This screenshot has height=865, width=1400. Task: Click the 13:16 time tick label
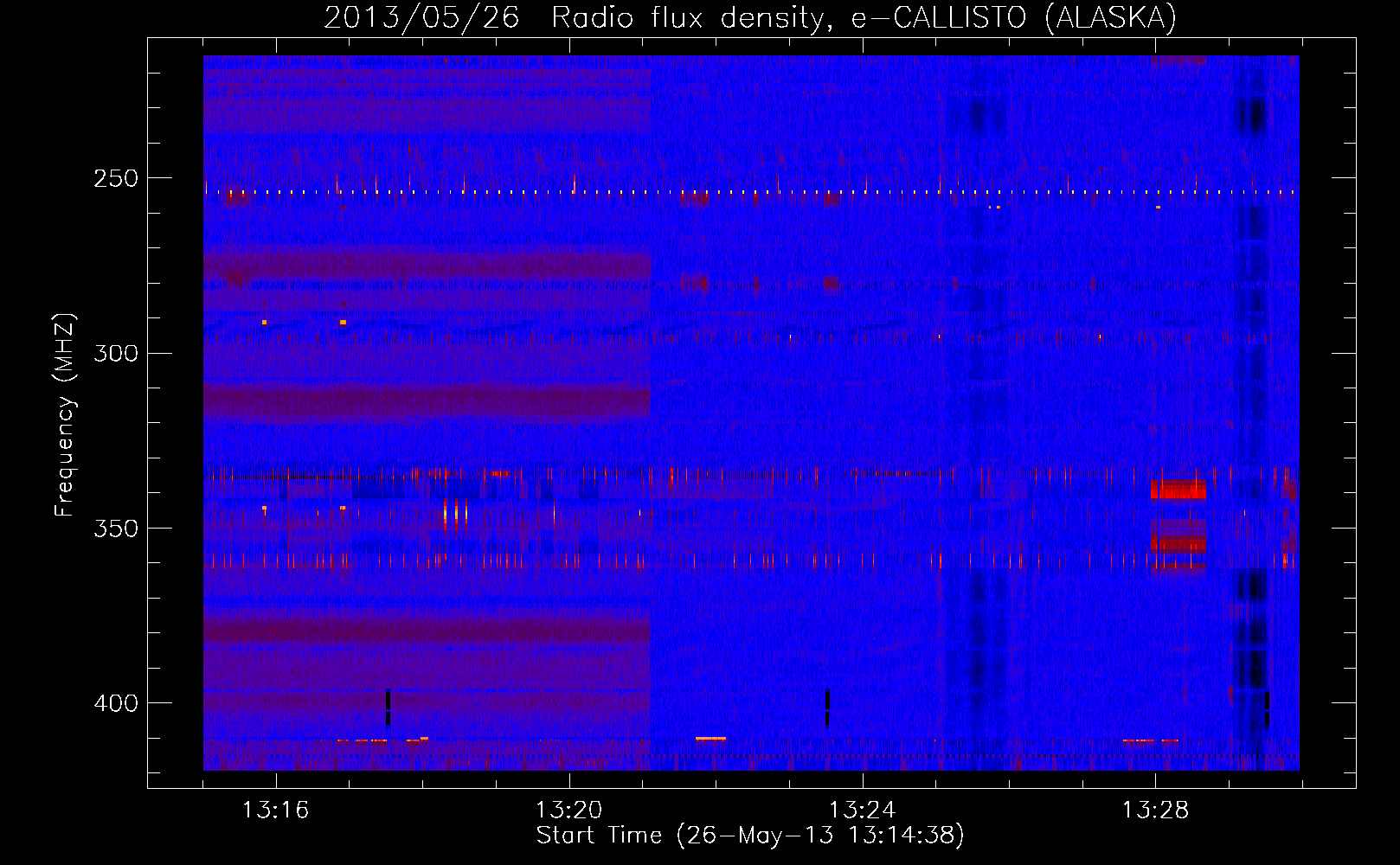click(x=276, y=811)
